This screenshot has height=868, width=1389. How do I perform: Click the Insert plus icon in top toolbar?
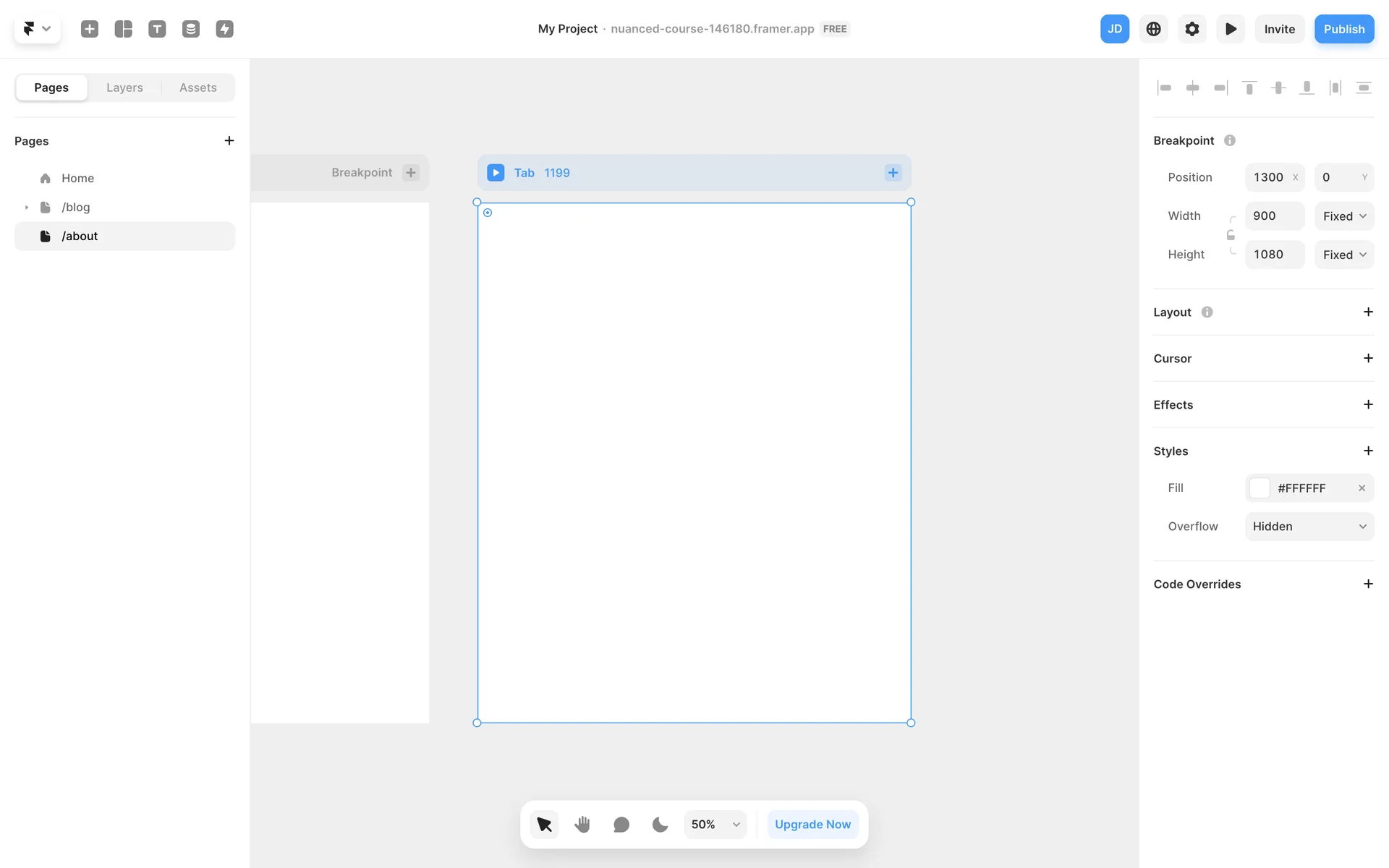click(90, 29)
